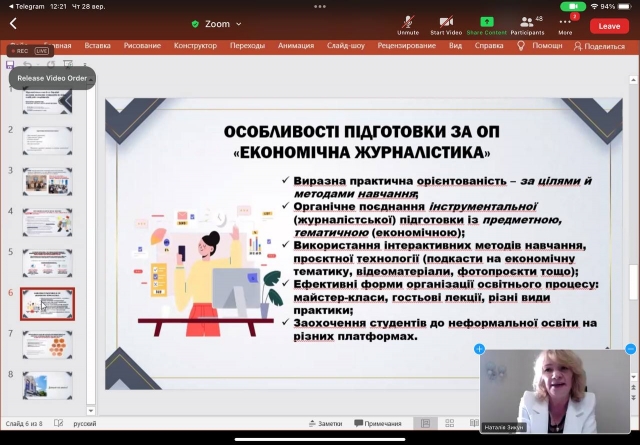Image resolution: width=640 pixels, height=445 pixels.
Task: Click the previous slide double-arrow
Action: point(633,387)
